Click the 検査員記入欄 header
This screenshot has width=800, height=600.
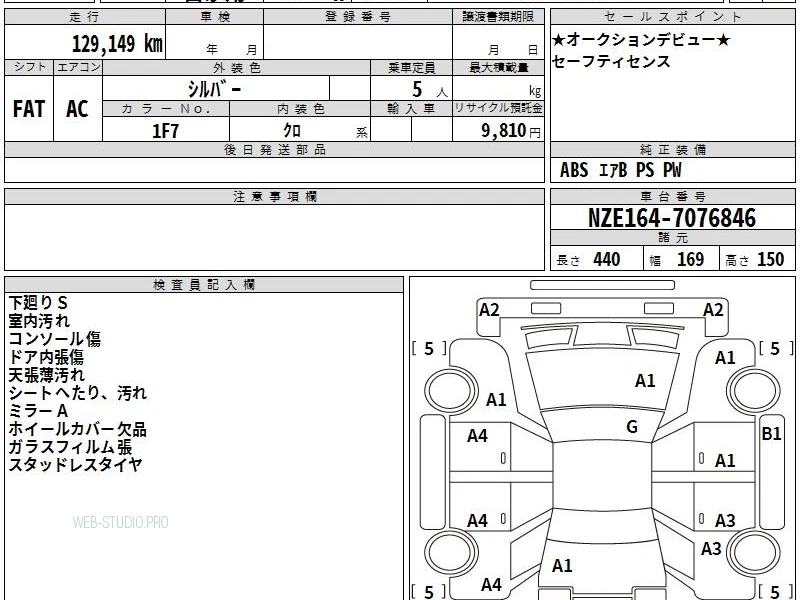coord(204,285)
